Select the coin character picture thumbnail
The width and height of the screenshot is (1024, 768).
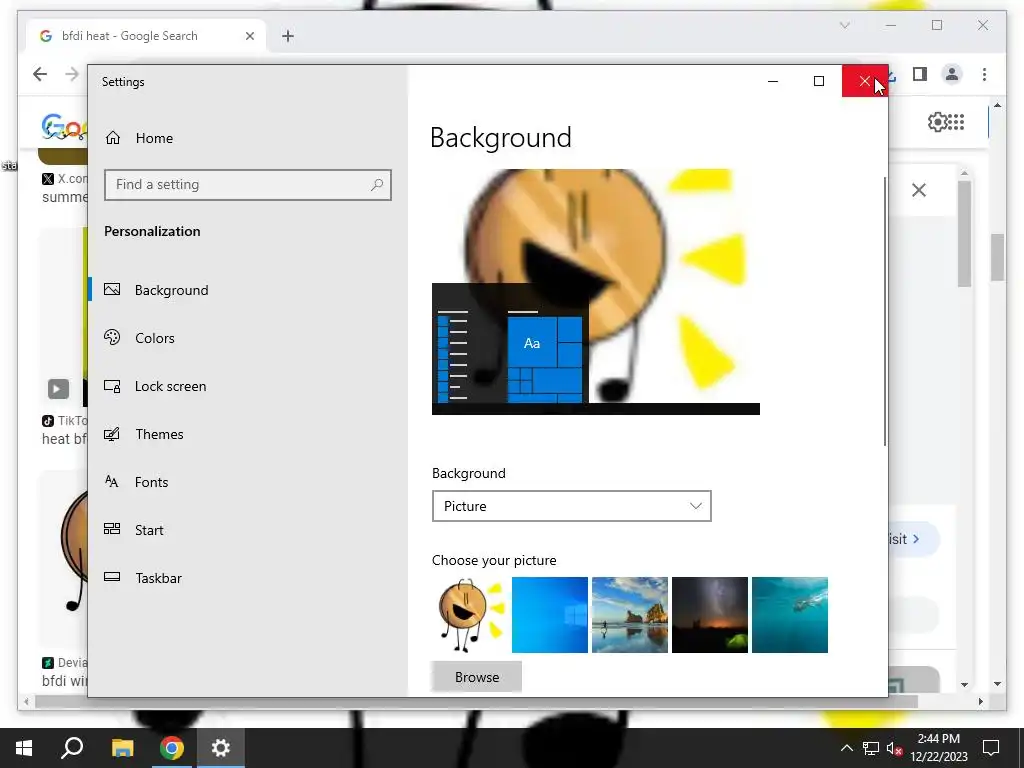[x=470, y=615]
